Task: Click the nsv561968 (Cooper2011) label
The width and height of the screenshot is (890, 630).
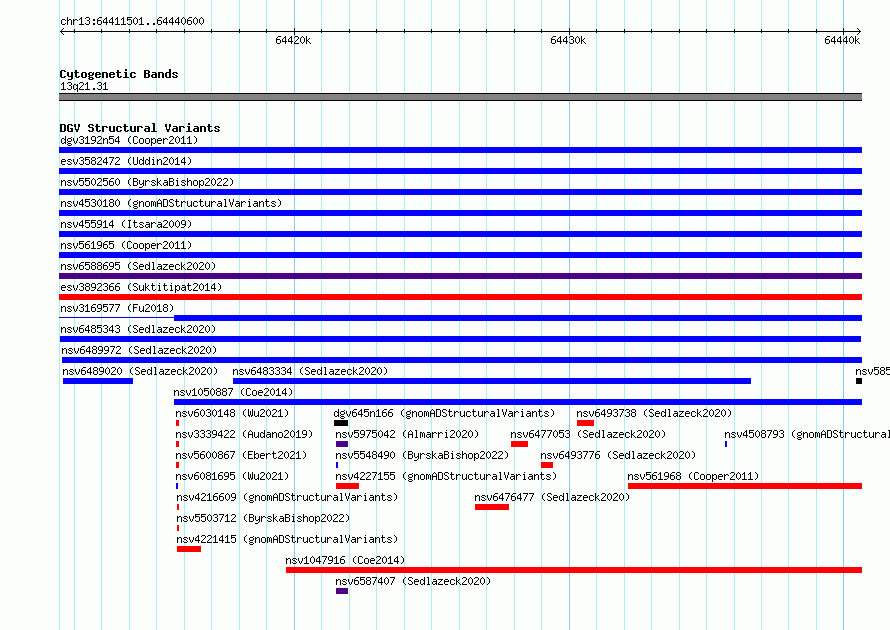Action: coord(693,476)
